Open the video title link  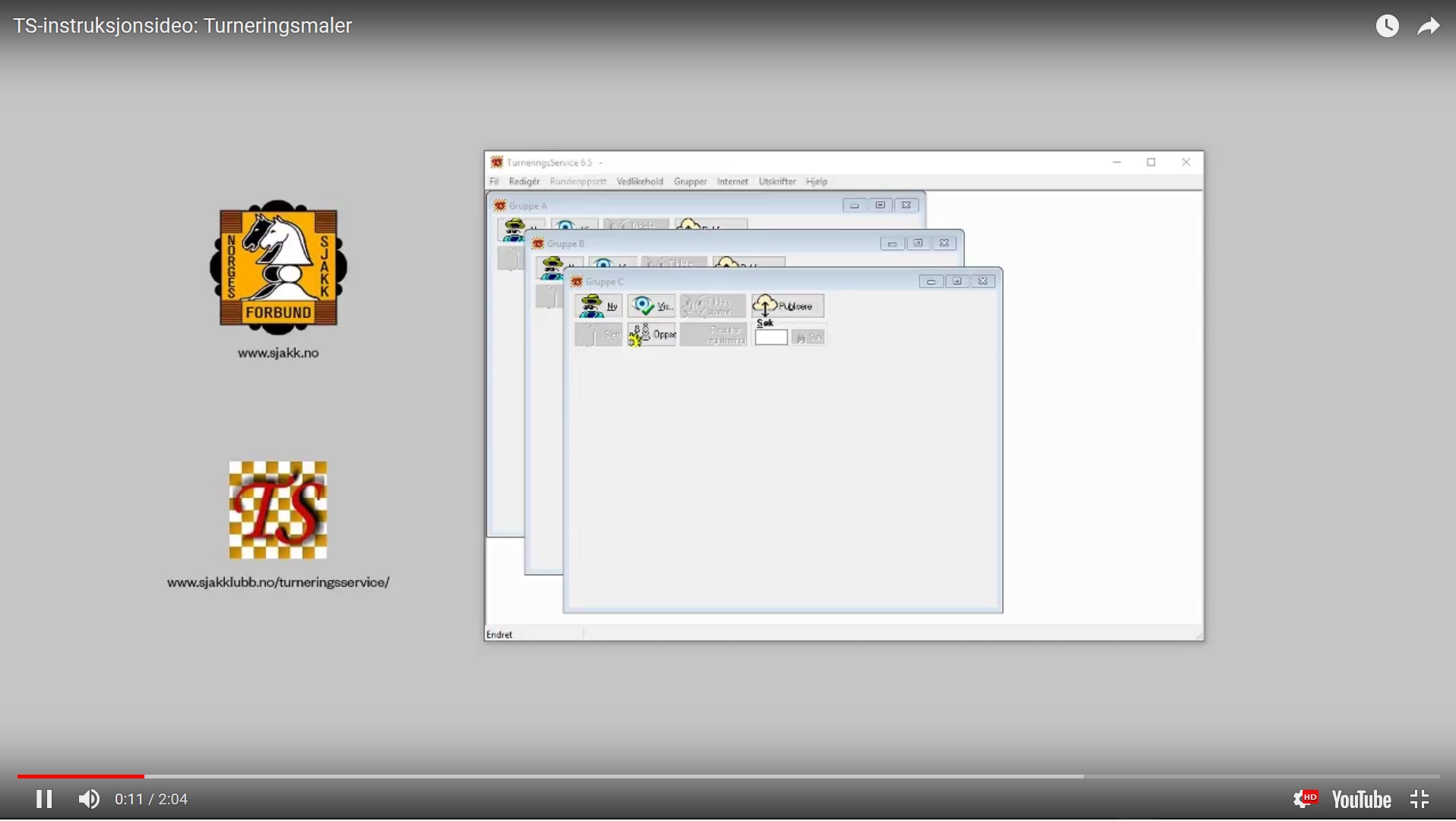182,26
